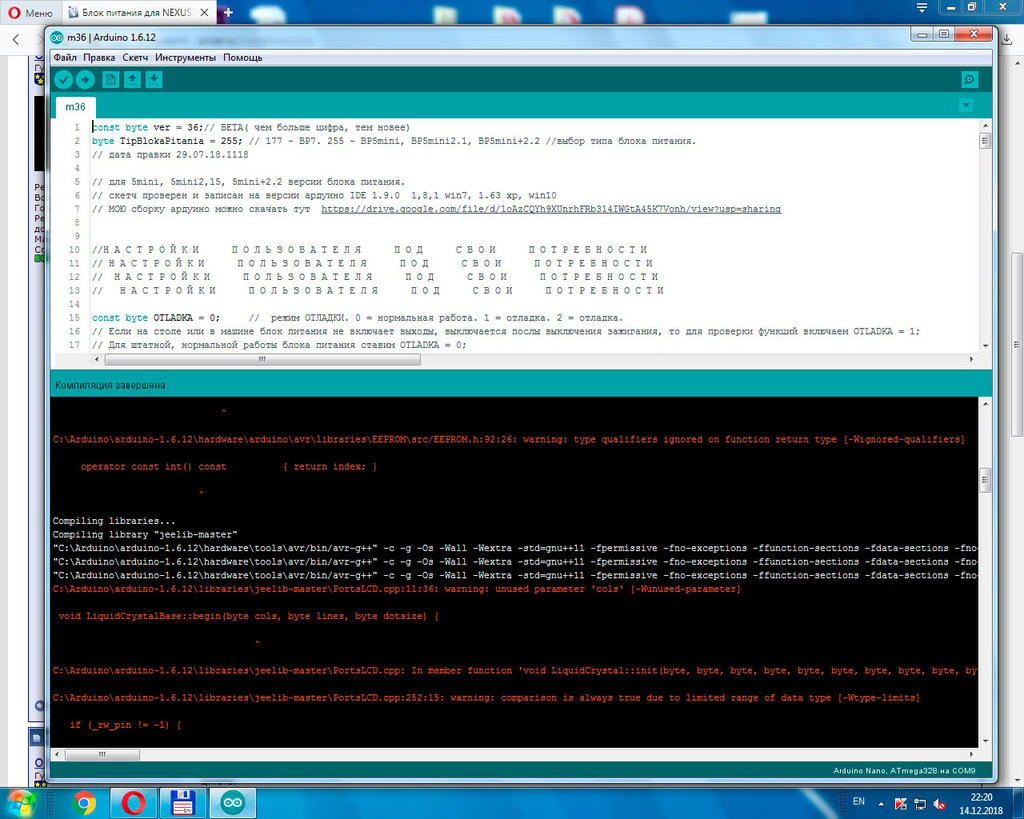Save the sketch with the Save icon
Image resolution: width=1024 pixels, height=819 pixels.
154,80
